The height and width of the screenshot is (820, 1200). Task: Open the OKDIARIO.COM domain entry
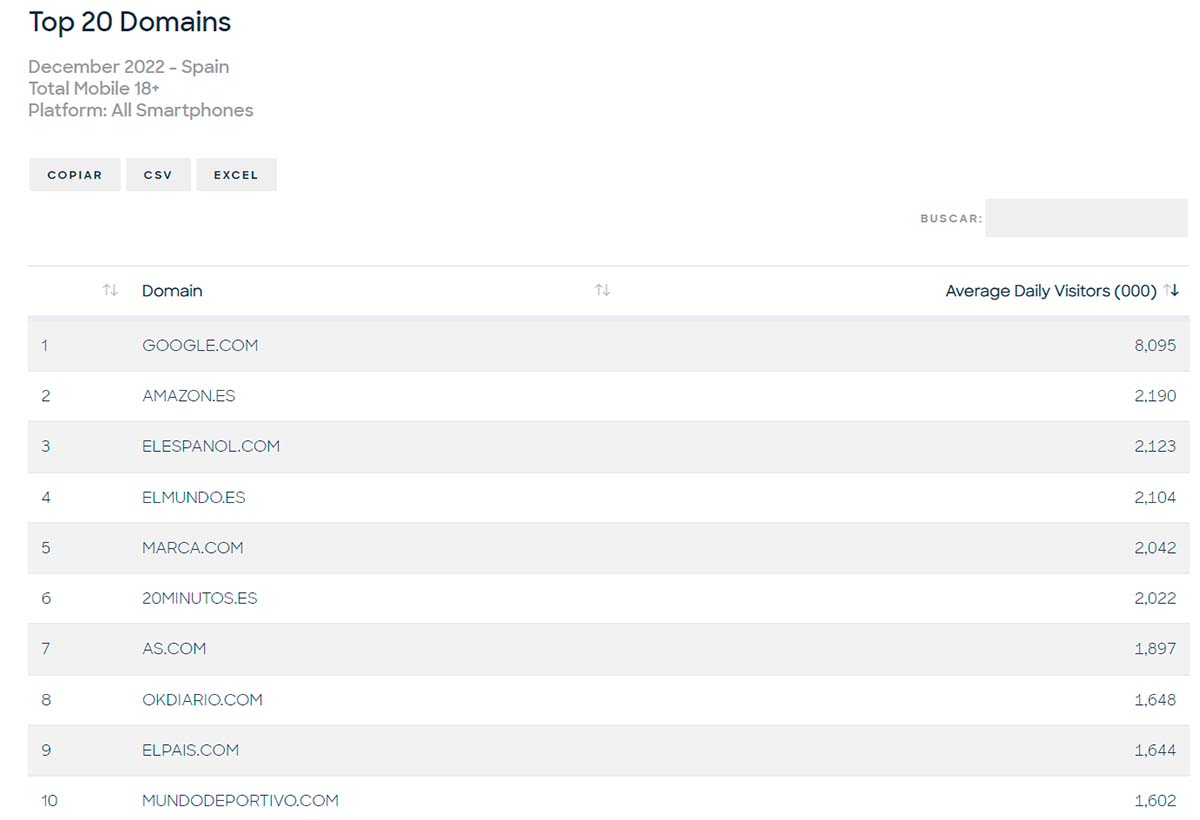pyautogui.click(x=202, y=700)
